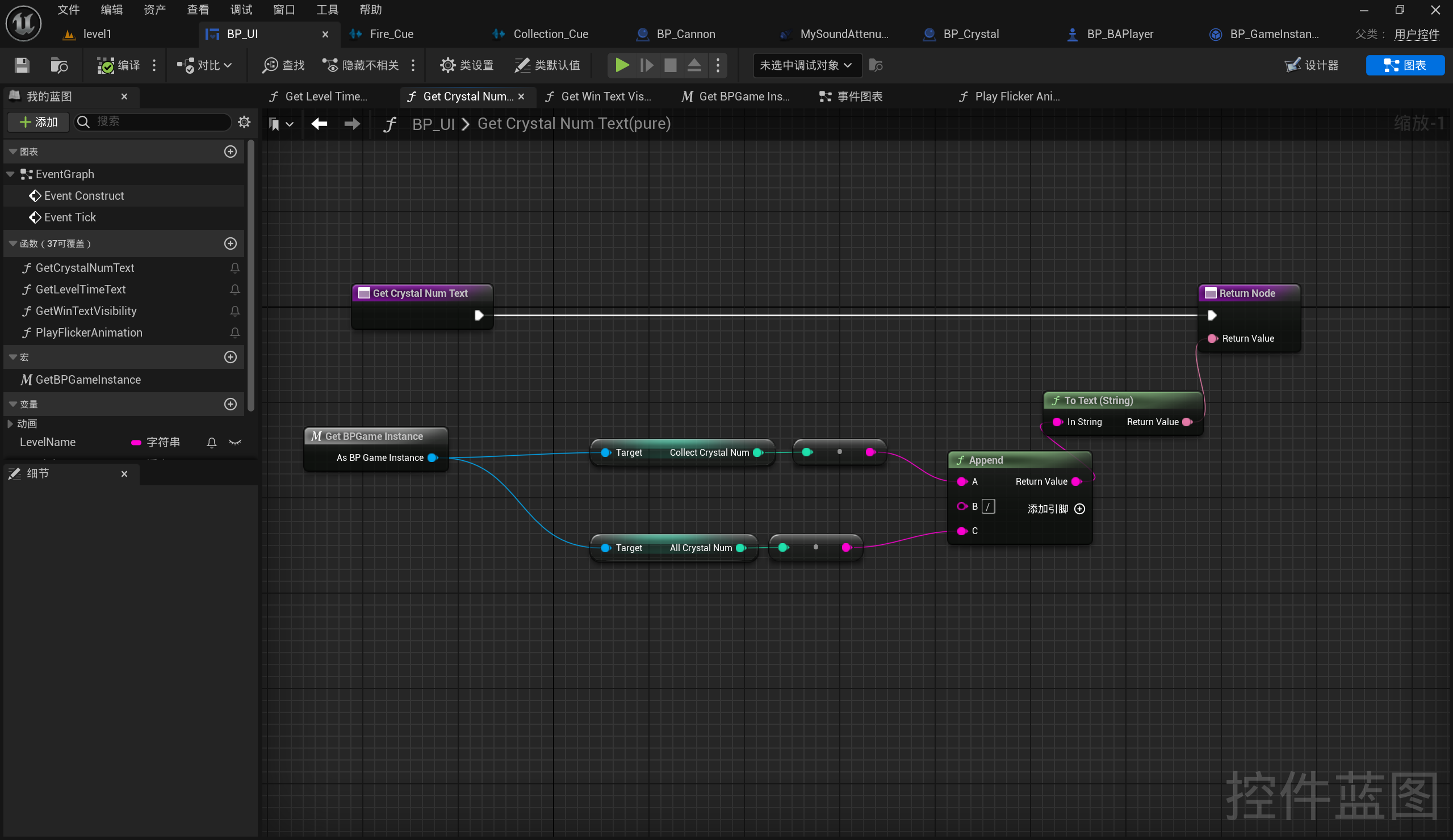Collapse the EventGraph tree item

10,174
